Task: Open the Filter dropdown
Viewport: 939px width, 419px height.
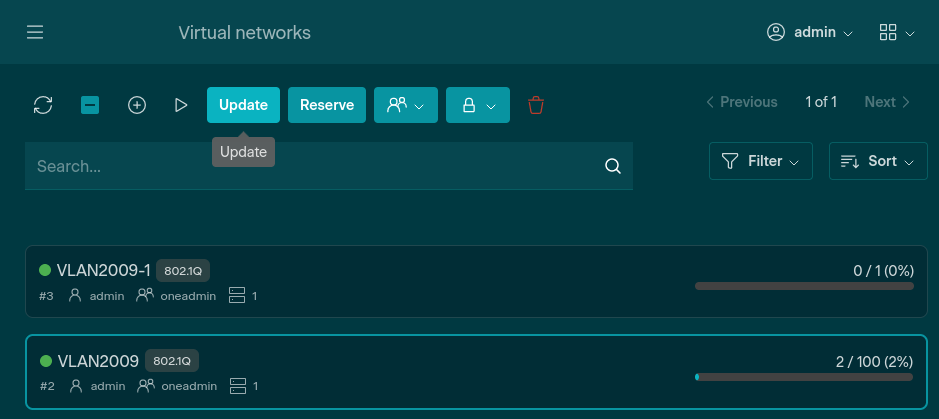Action: point(760,161)
